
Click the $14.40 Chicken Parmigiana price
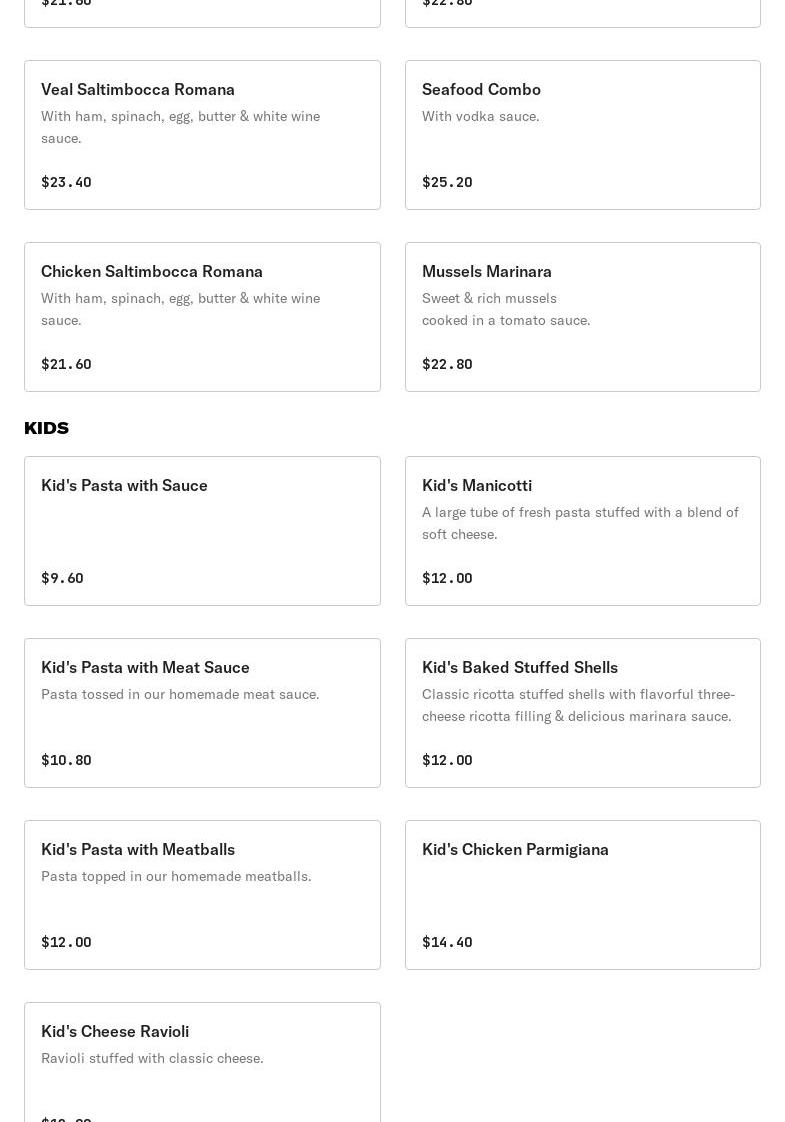[x=447, y=942]
